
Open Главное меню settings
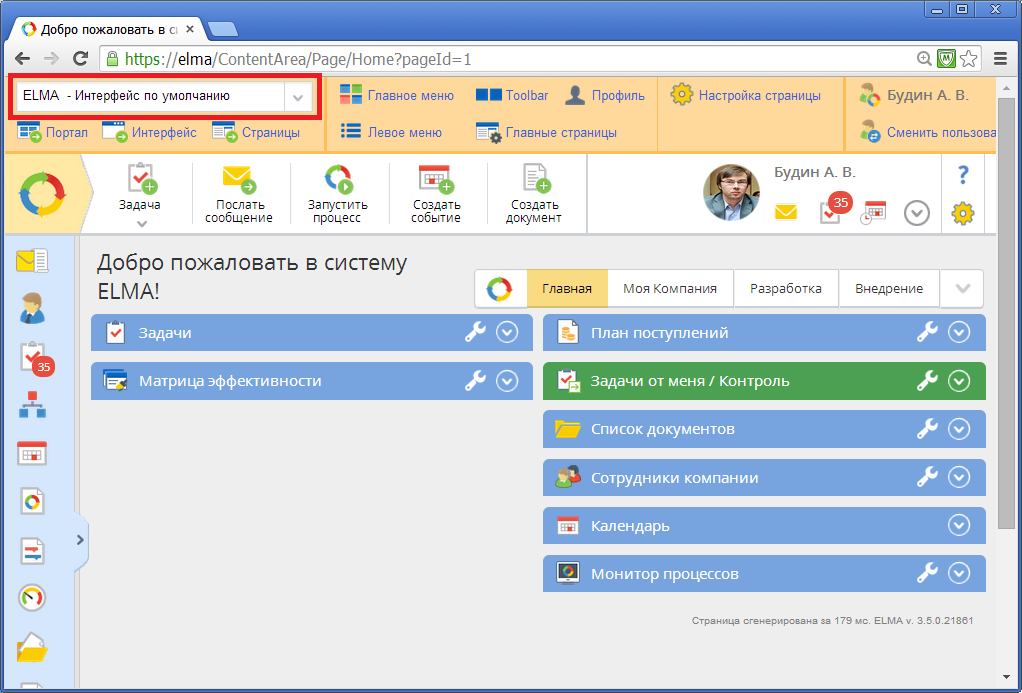pos(397,95)
